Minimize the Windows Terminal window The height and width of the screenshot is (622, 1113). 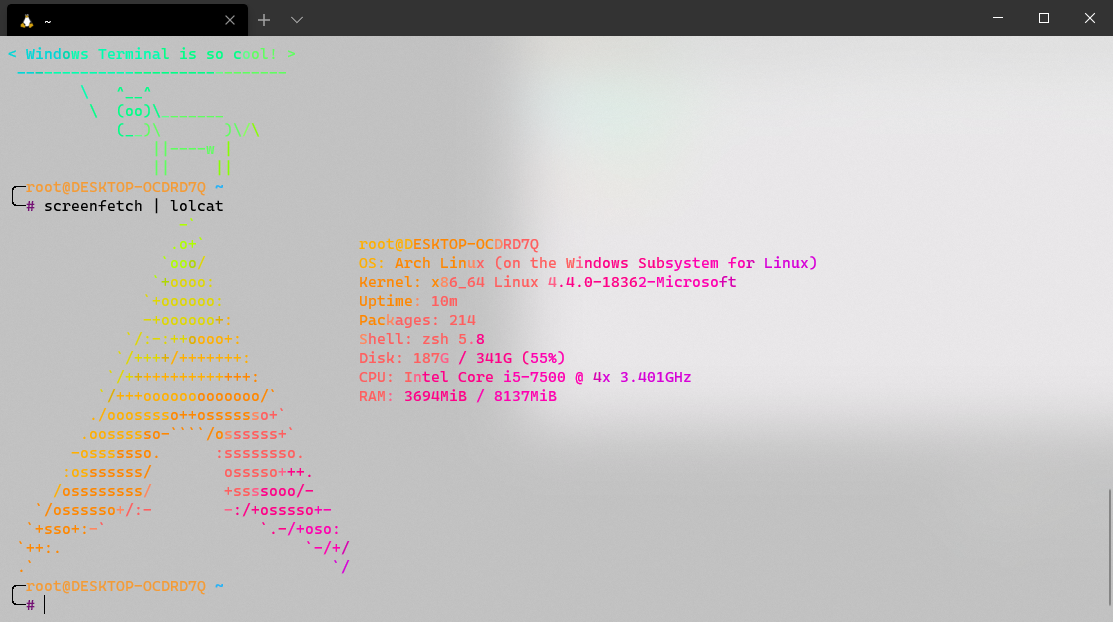pyautogui.click(x=998, y=18)
